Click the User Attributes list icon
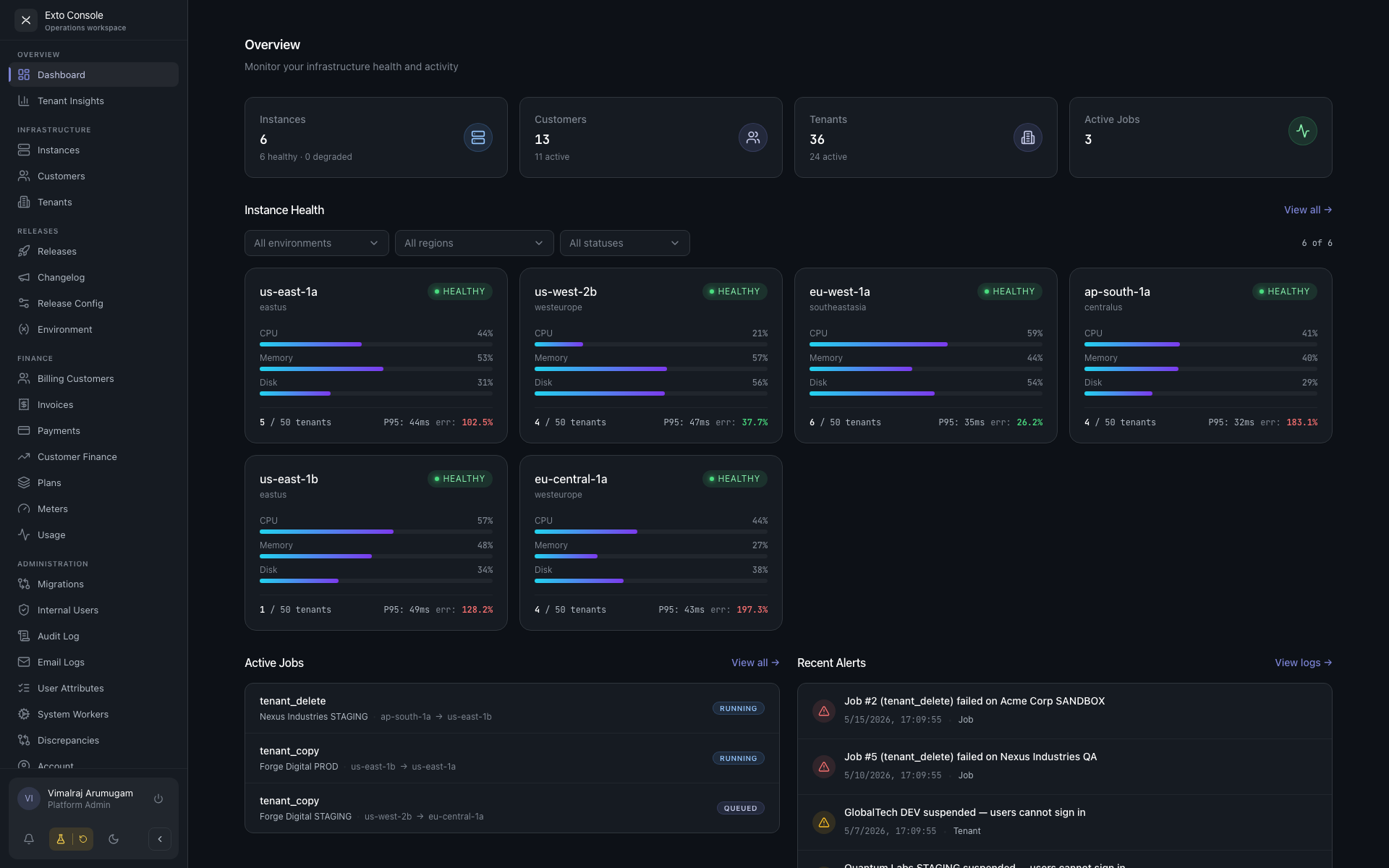The image size is (1389, 868). 24,688
